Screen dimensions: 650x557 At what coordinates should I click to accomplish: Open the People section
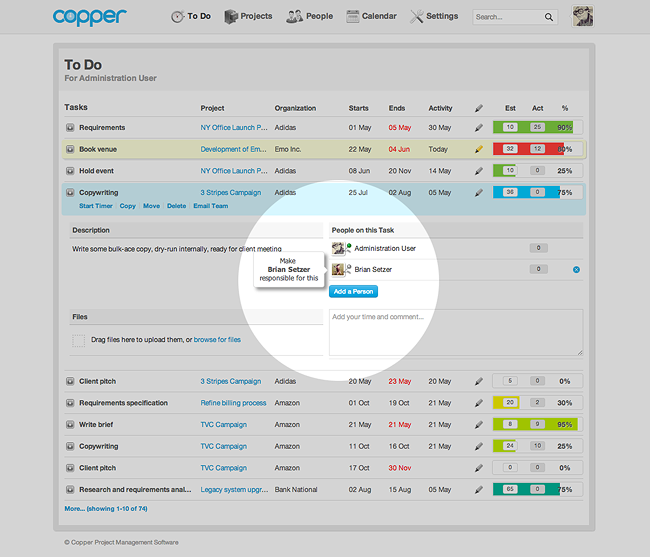coord(310,16)
